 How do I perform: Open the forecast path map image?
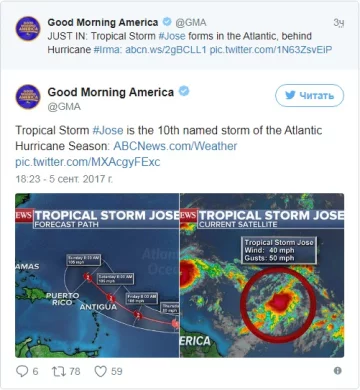97,275
